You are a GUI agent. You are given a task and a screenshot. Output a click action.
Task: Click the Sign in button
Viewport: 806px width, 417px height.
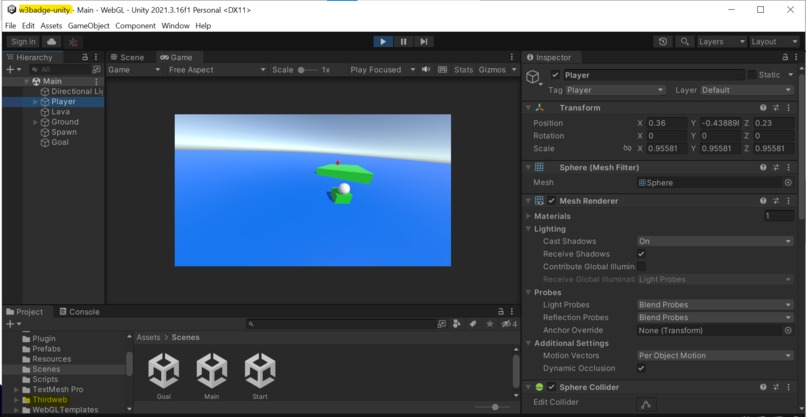click(24, 42)
